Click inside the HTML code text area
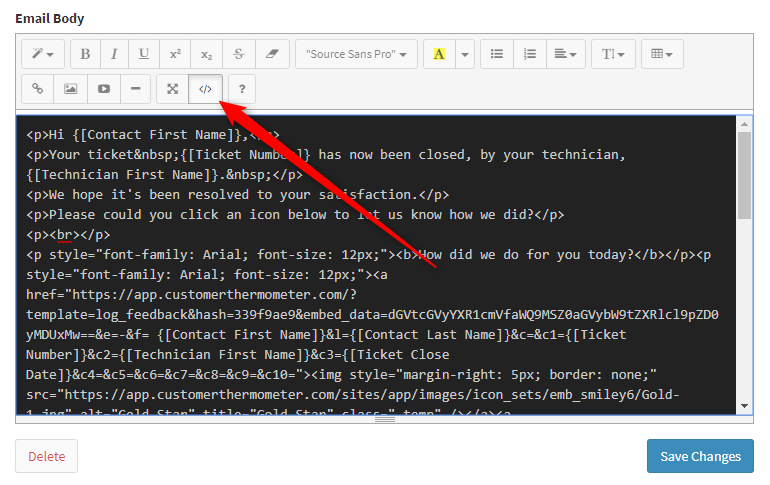The width and height of the screenshot is (770, 485). point(376,265)
